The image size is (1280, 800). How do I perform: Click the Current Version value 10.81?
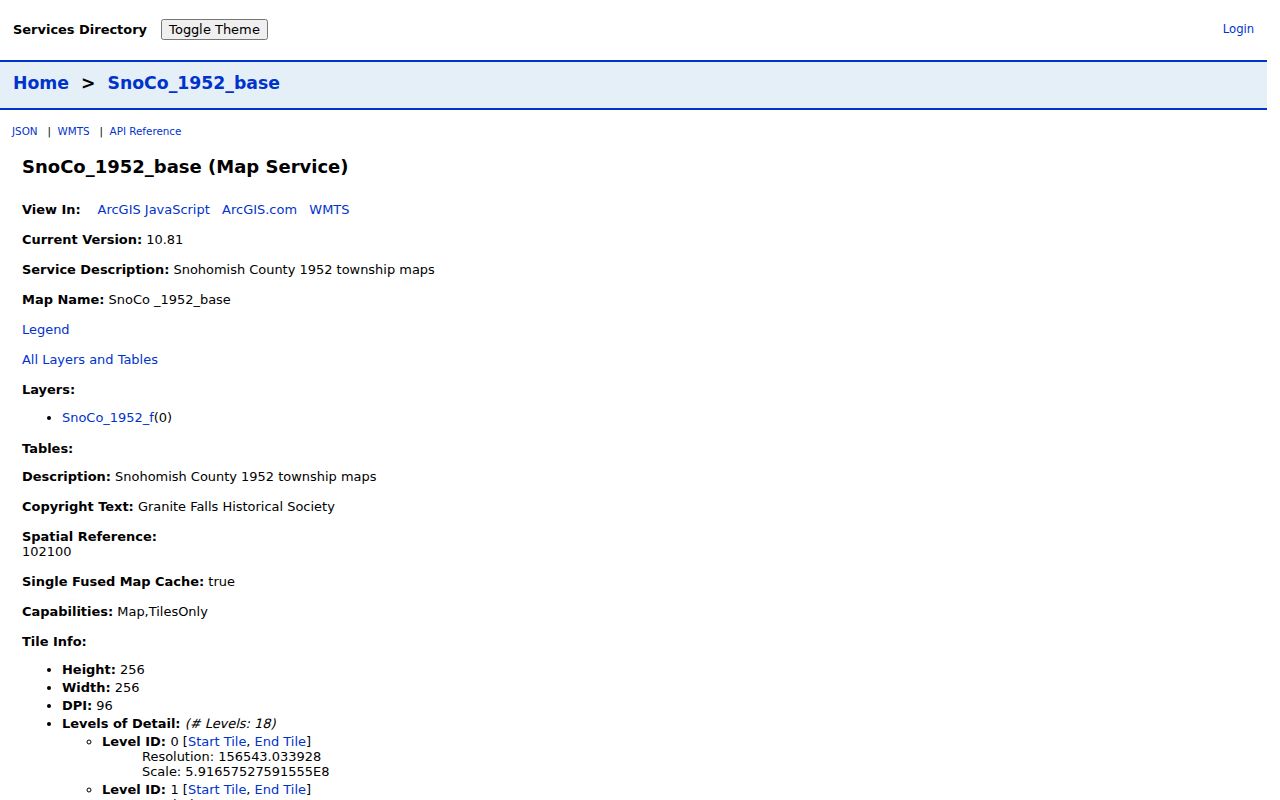[165, 240]
